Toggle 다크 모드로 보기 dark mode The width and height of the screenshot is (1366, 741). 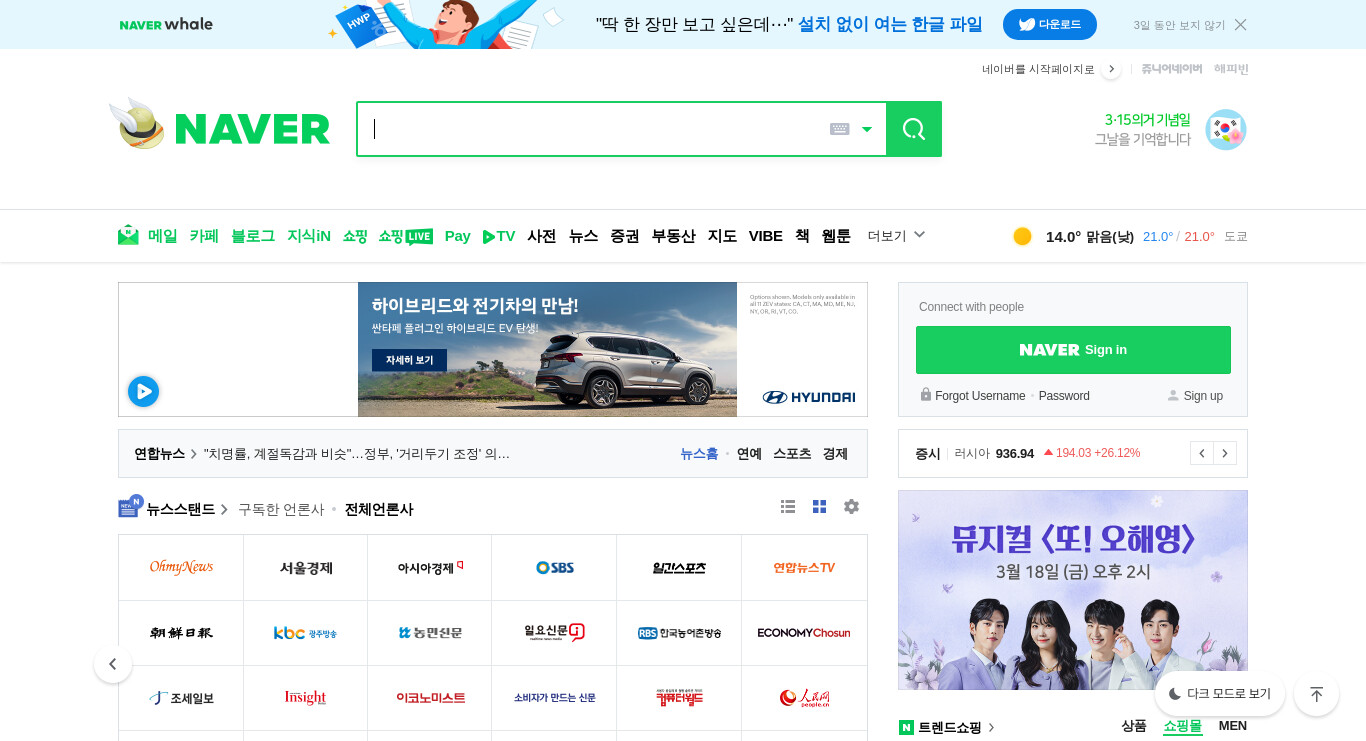[x=1220, y=693]
